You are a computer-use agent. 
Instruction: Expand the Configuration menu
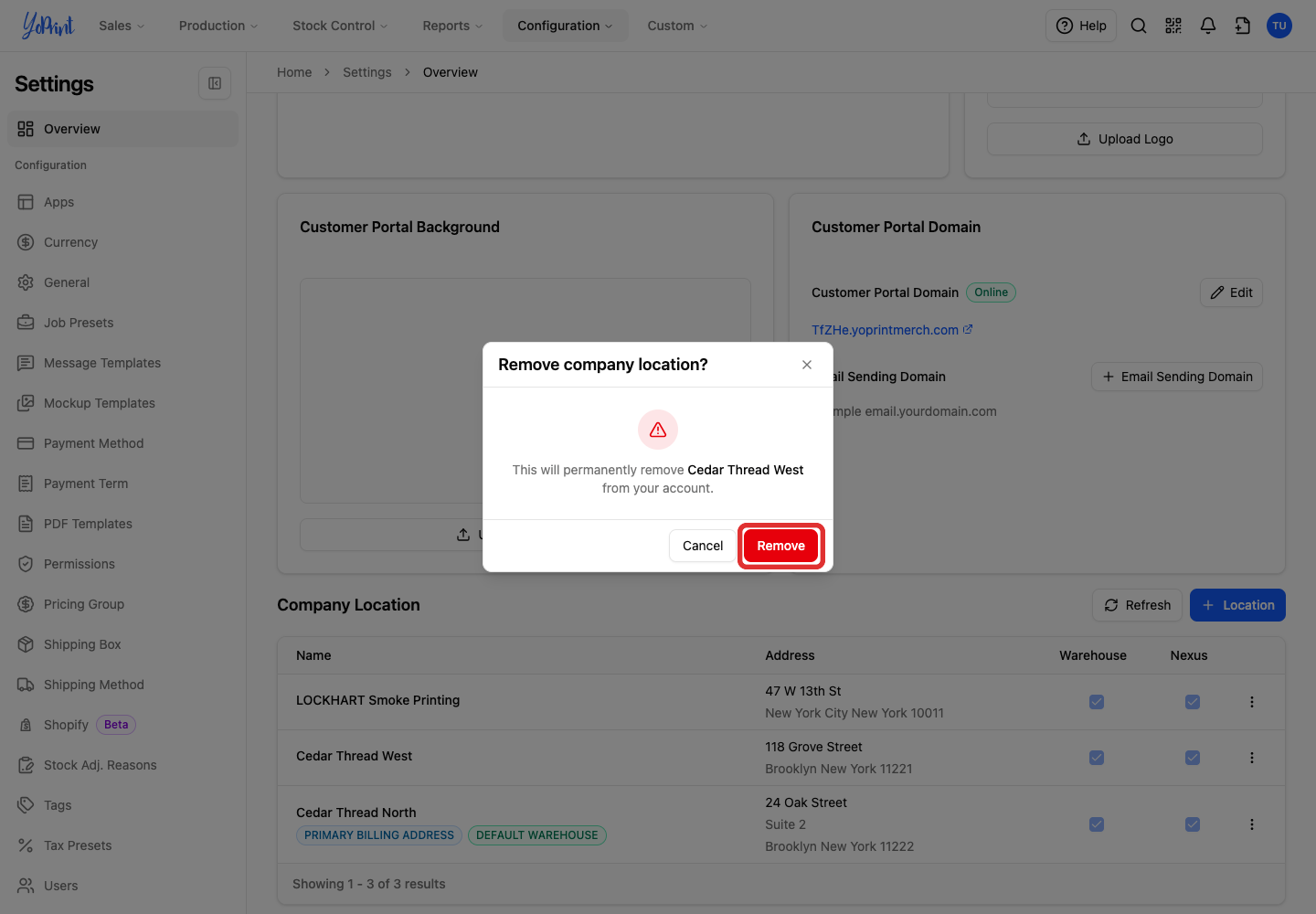565,26
